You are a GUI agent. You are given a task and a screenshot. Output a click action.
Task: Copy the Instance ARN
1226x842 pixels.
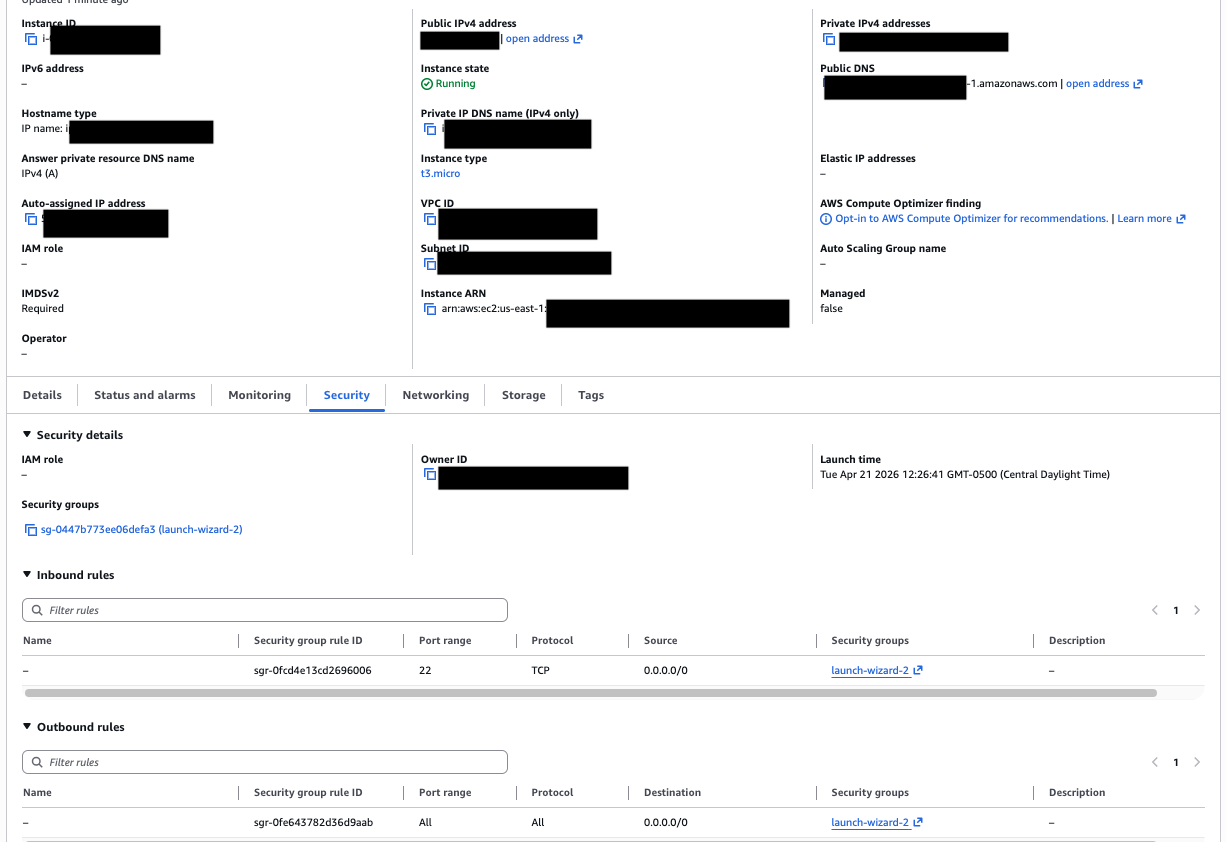click(x=430, y=309)
